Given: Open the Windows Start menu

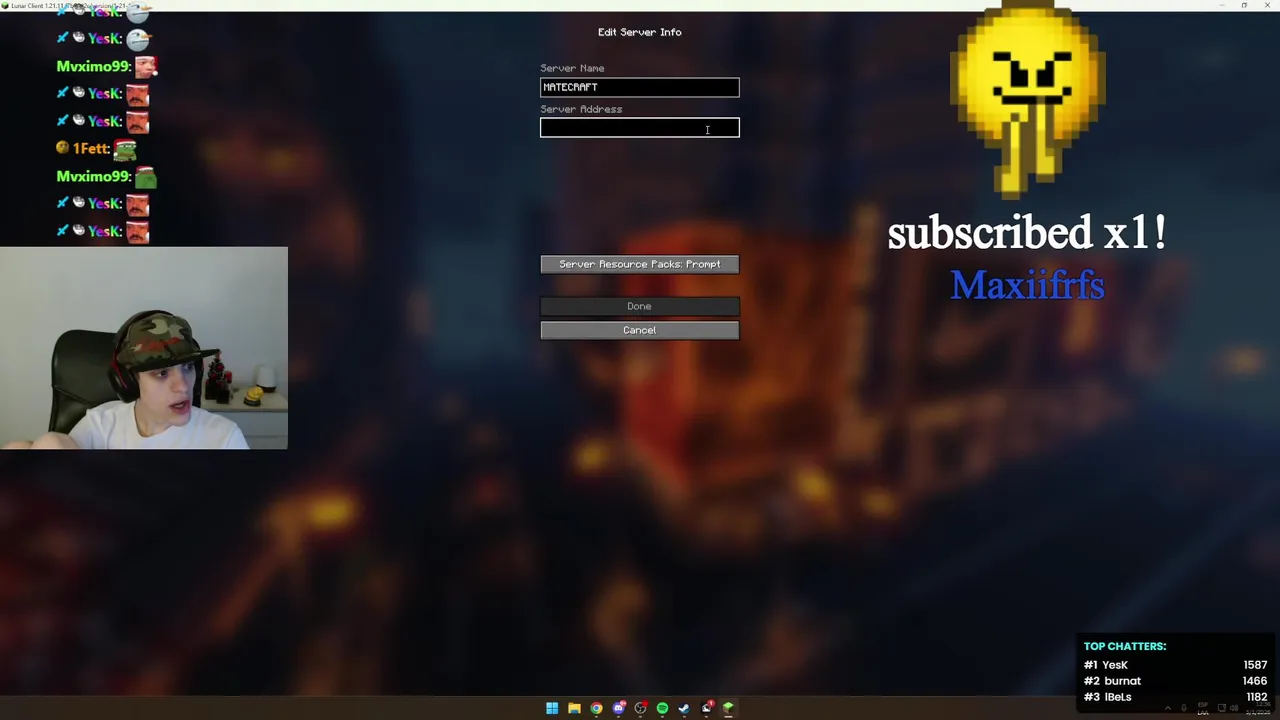Looking at the screenshot, I should 552,708.
